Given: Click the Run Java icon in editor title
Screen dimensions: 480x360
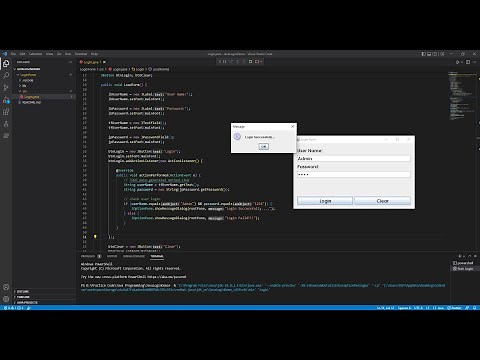Looking at the screenshot, I should click(458, 62).
